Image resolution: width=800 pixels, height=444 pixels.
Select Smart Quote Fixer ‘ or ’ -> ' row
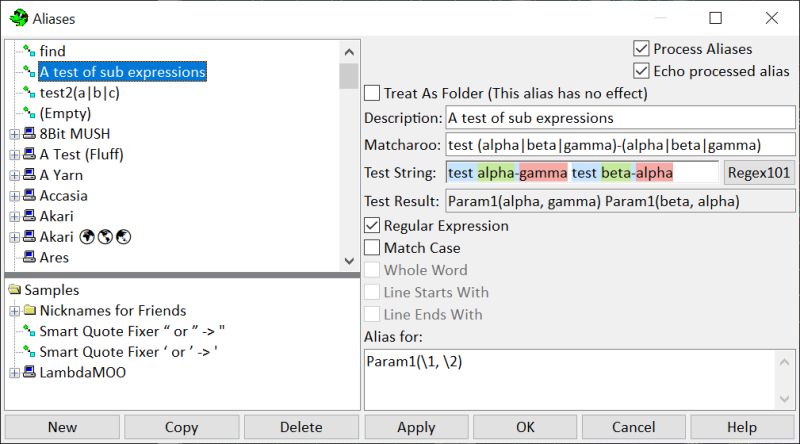tap(129, 352)
